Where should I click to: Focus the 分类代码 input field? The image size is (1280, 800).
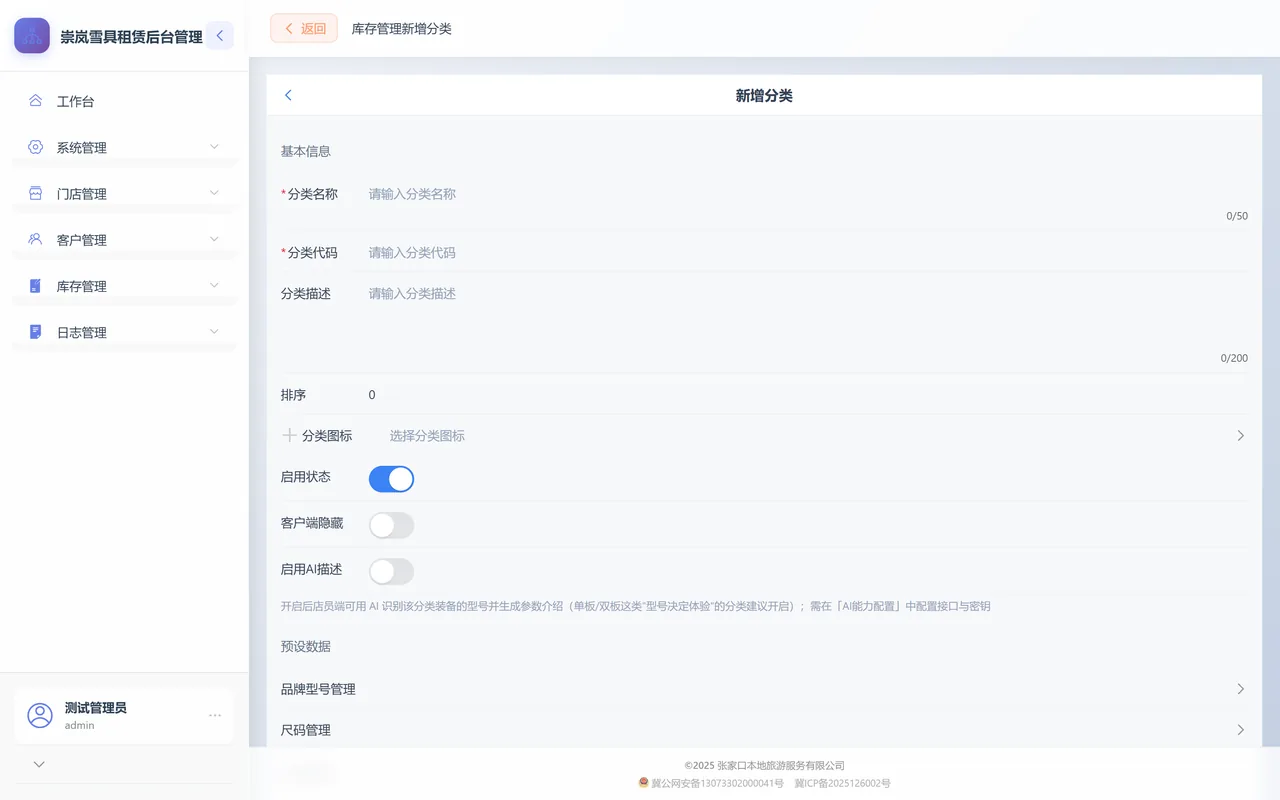pyautogui.click(x=808, y=253)
